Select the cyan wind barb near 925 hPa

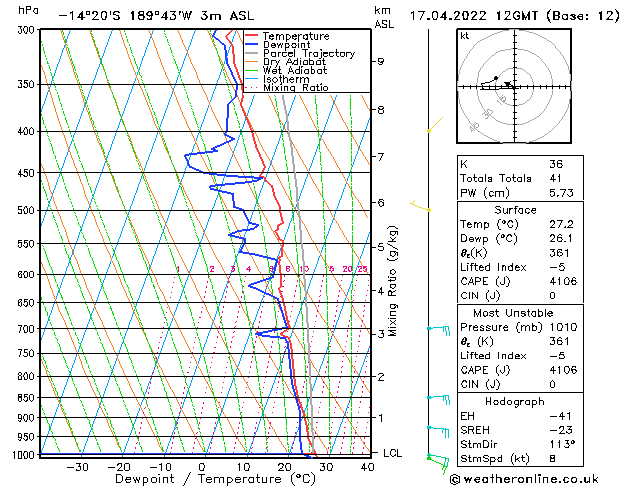(x=437, y=429)
